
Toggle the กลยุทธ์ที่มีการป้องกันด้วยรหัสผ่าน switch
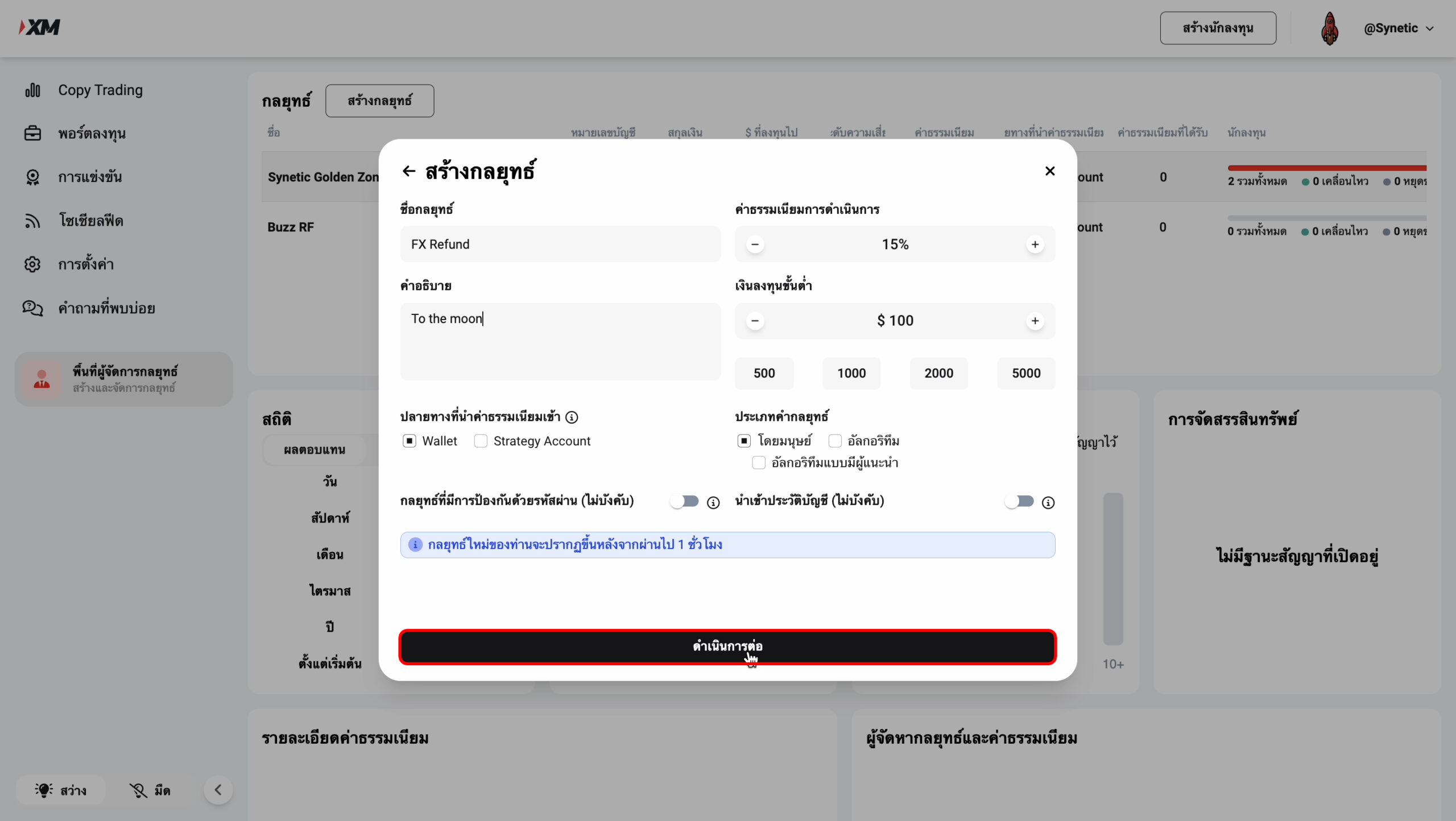click(x=684, y=501)
